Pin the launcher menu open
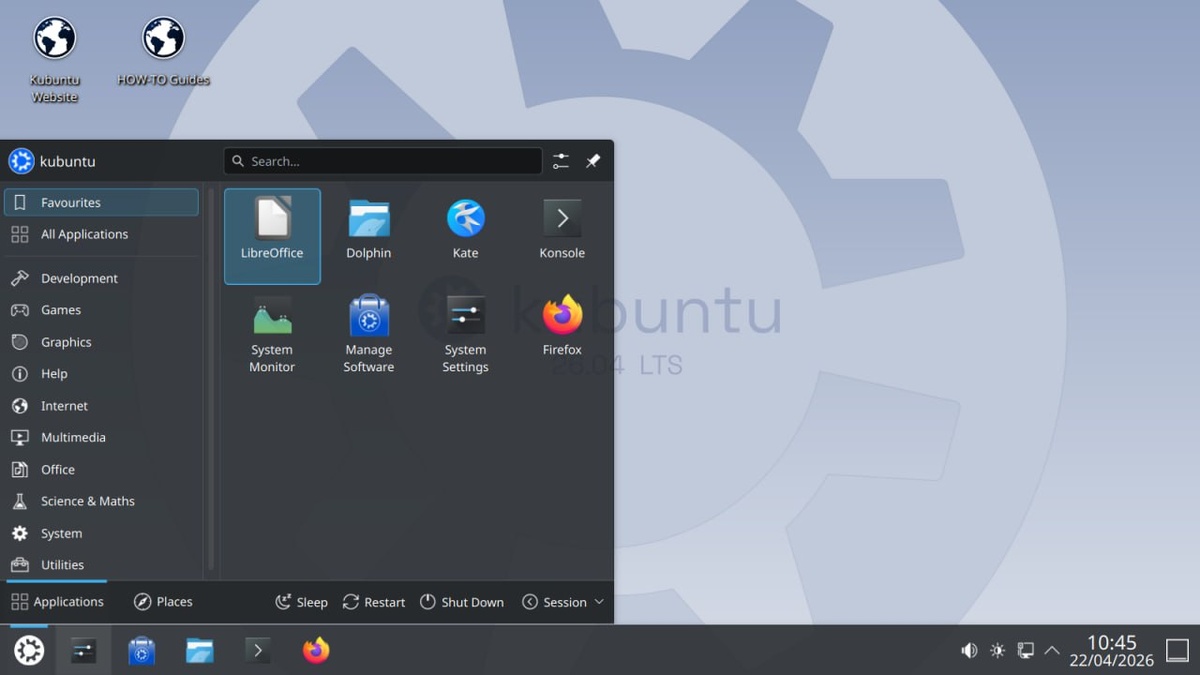This screenshot has height=675, width=1200. point(593,161)
